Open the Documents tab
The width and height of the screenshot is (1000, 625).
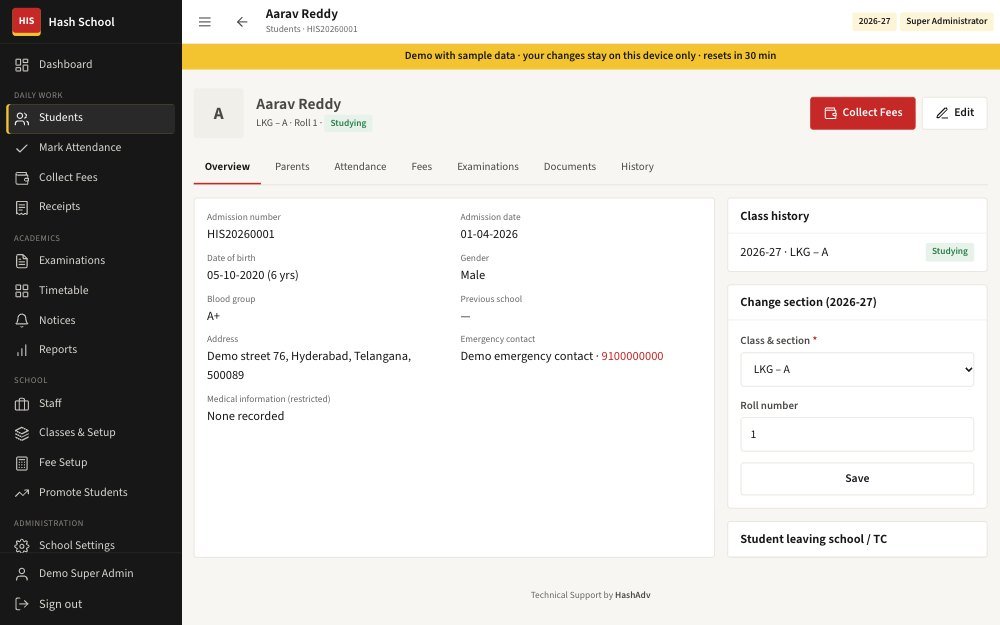pyautogui.click(x=570, y=166)
